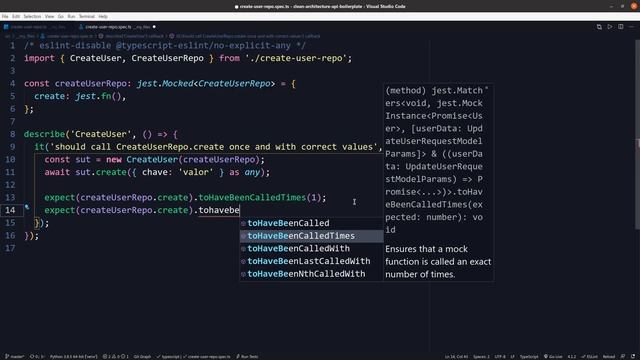
Task: Open the Go menu
Action: click(x=61, y=16)
